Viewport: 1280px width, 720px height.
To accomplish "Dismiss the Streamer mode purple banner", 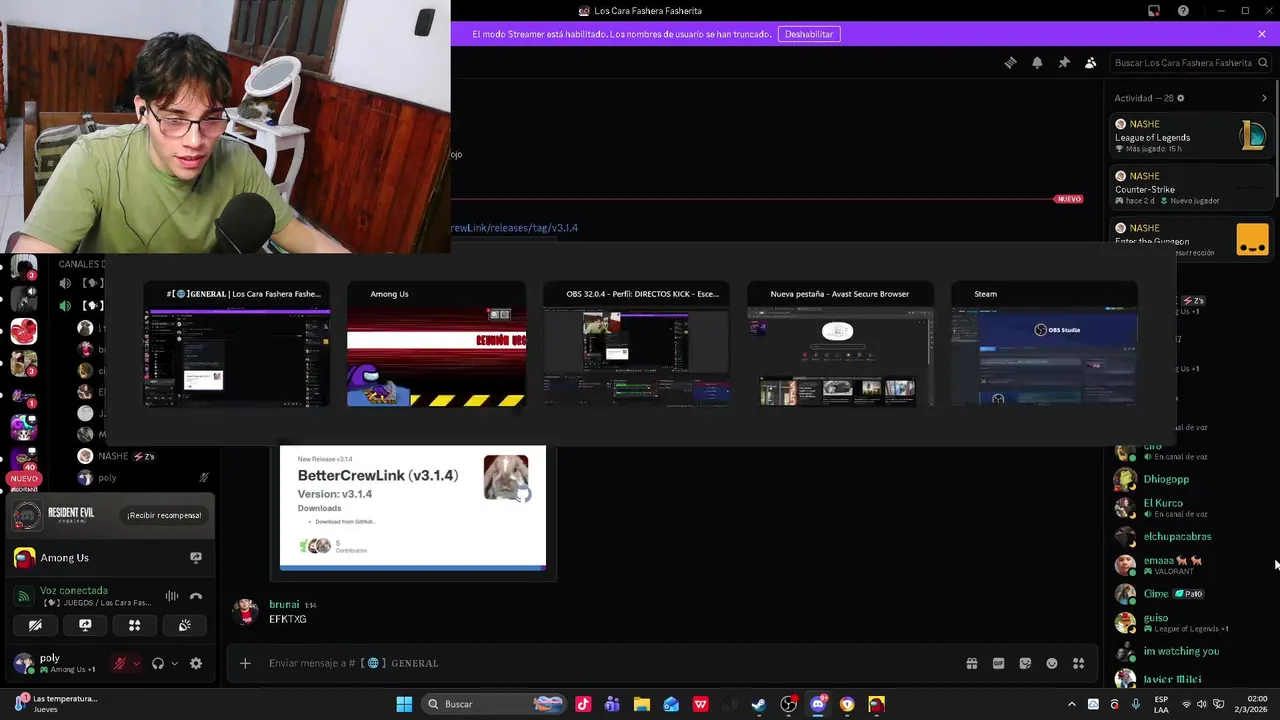I will [x=1262, y=34].
